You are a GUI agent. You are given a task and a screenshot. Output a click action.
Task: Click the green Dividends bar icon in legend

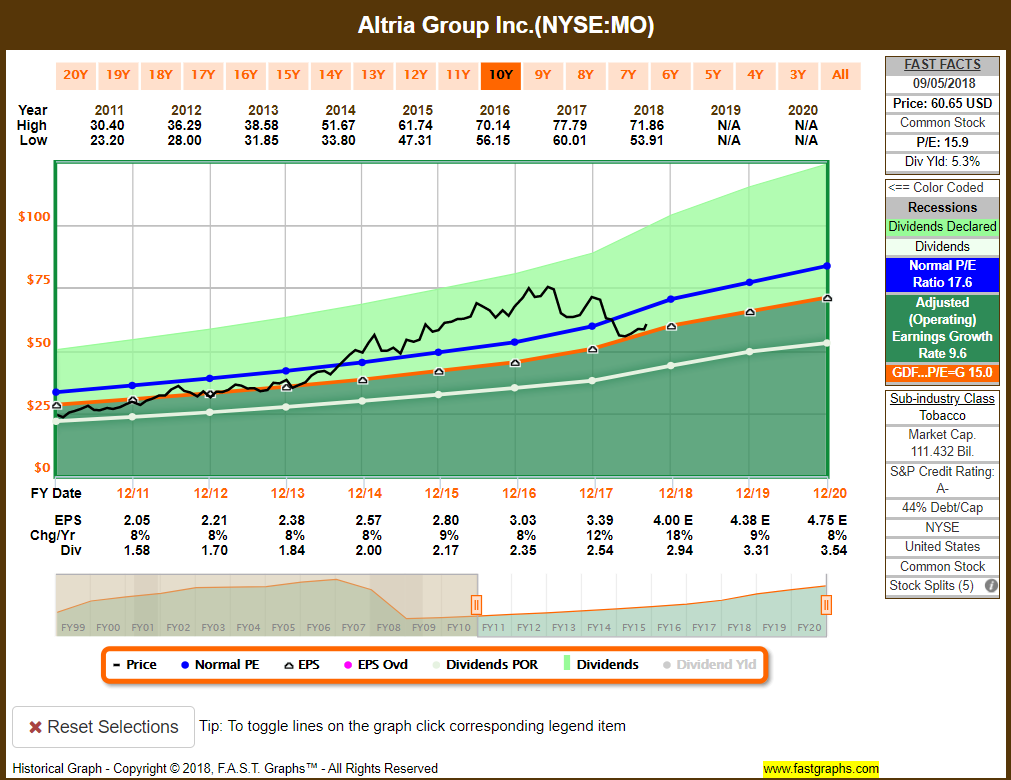click(x=566, y=663)
